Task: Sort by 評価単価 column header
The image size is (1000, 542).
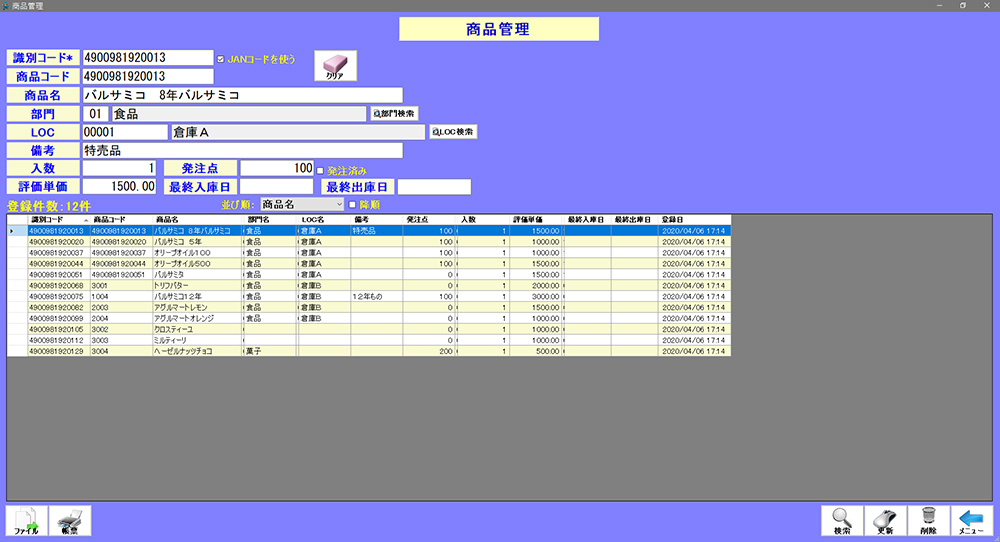Action: point(536,219)
